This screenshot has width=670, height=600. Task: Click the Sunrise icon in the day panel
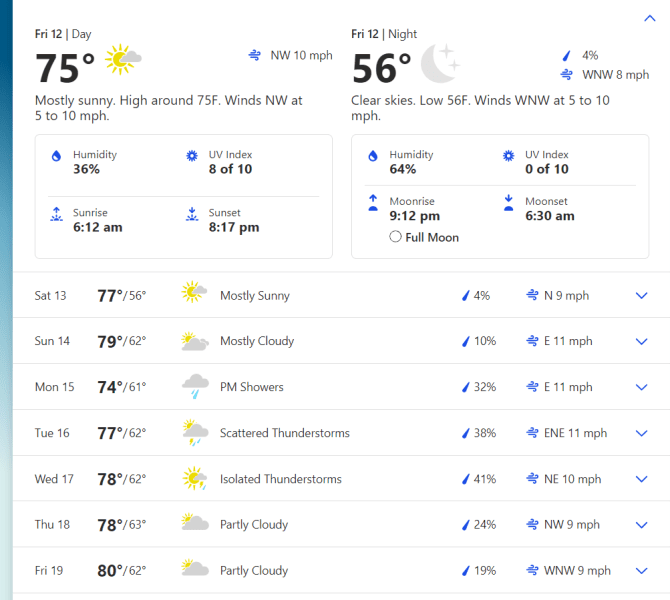click(x=56, y=214)
